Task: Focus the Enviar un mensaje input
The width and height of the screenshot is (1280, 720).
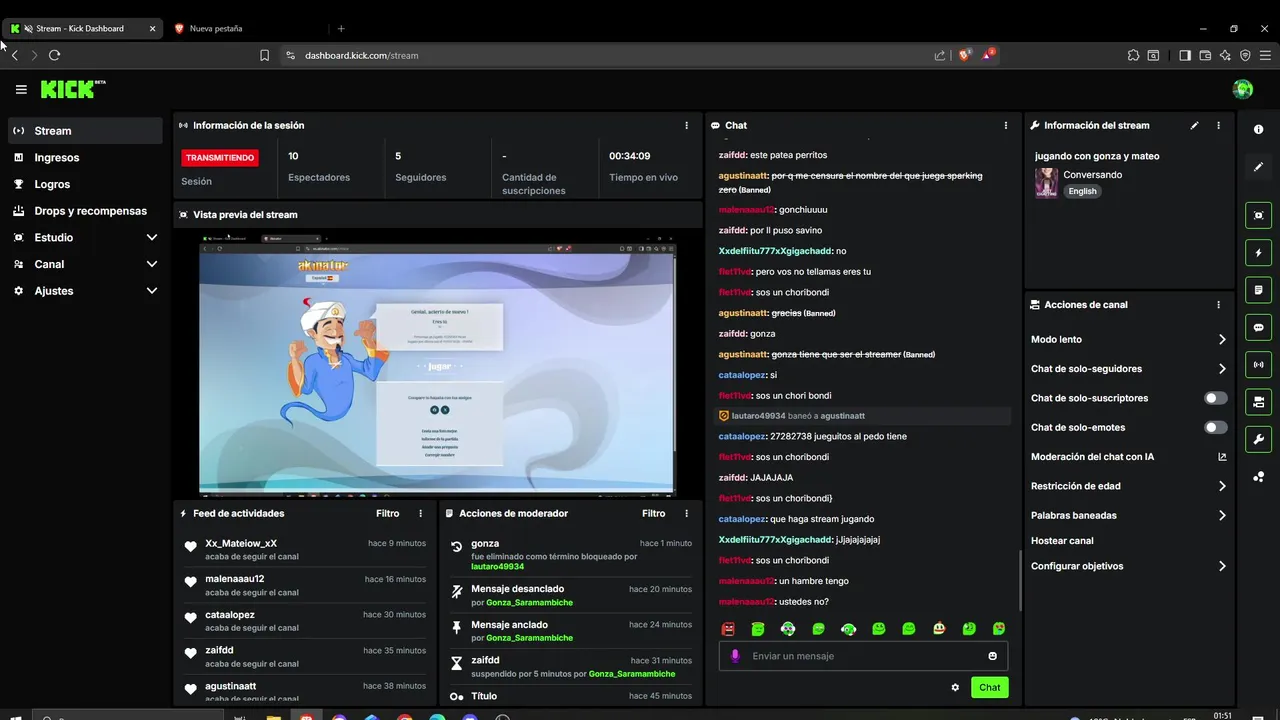Action: (863, 656)
